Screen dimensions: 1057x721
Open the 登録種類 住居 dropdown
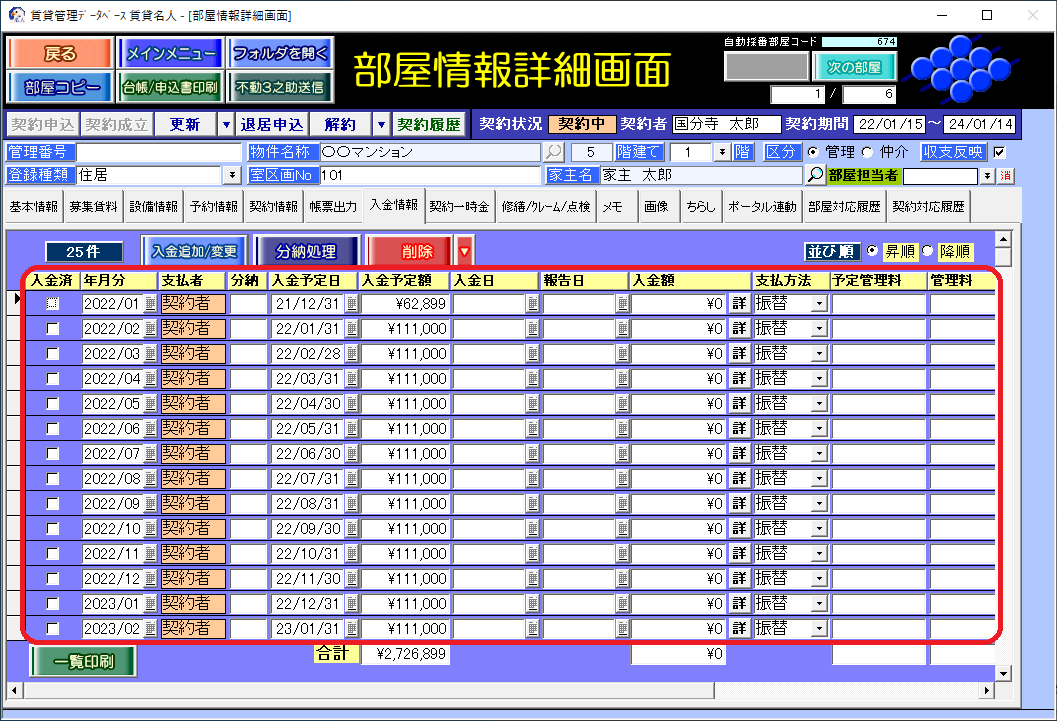(233, 175)
